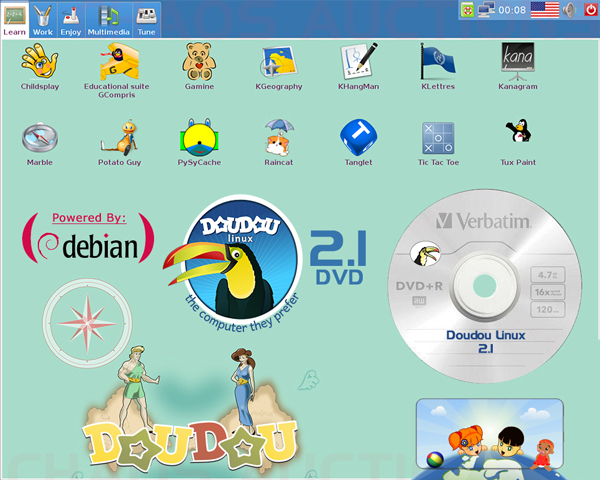This screenshot has width=600, height=480.
Task: Click the speaker volume icon
Action: pos(569,10)
